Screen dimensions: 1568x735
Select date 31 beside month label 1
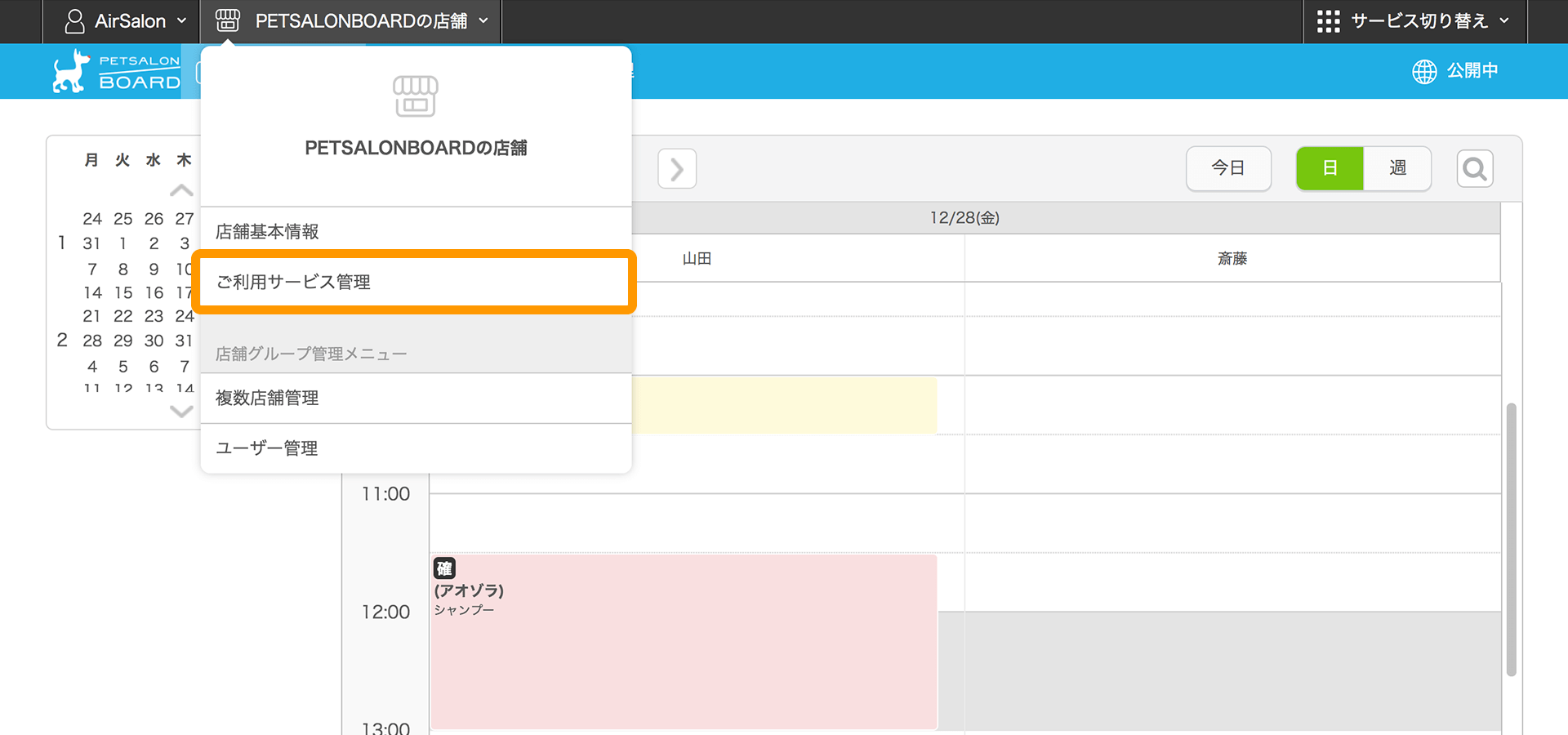click(x=91, y=243)
